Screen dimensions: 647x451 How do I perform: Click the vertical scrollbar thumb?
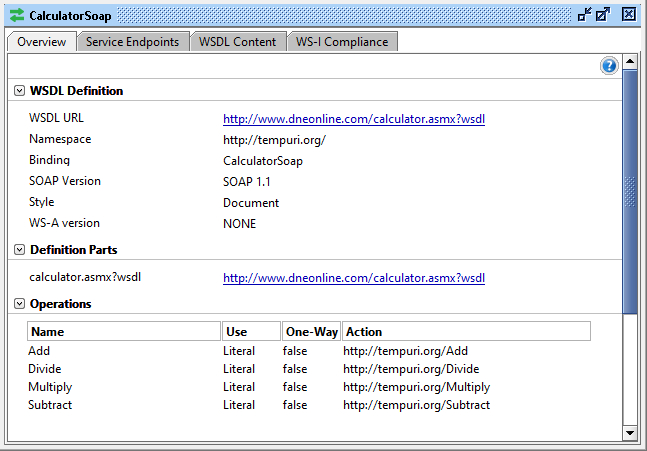(630, 192)
